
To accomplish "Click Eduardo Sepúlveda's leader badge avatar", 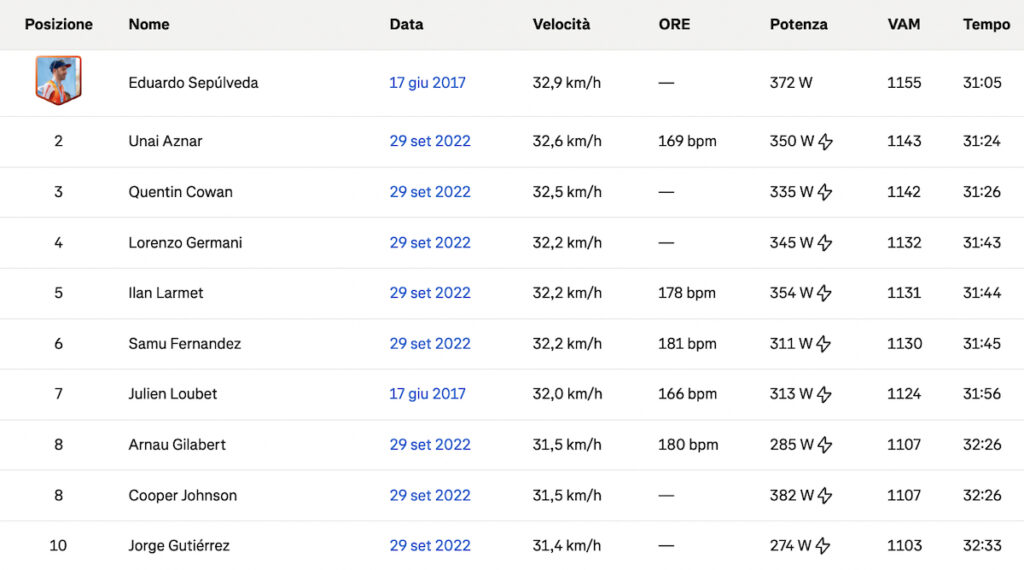I will 58,80.
